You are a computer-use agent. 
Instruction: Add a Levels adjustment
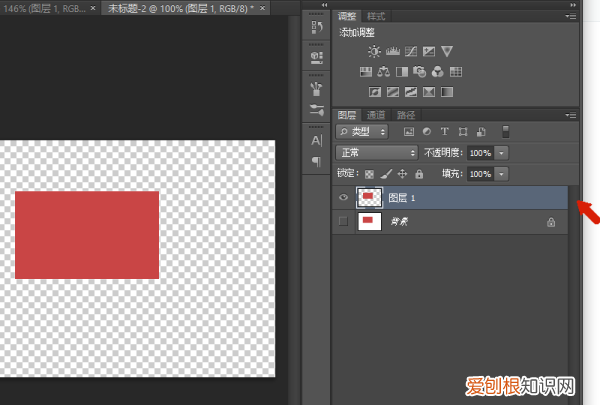click(x=392, y=51)
